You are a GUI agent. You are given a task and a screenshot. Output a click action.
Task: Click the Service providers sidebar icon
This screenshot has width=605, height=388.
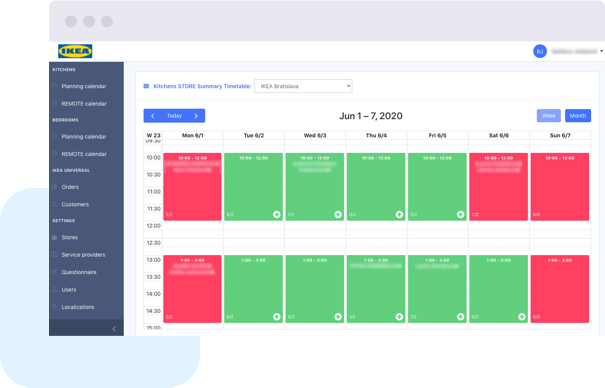click(54, 254)
